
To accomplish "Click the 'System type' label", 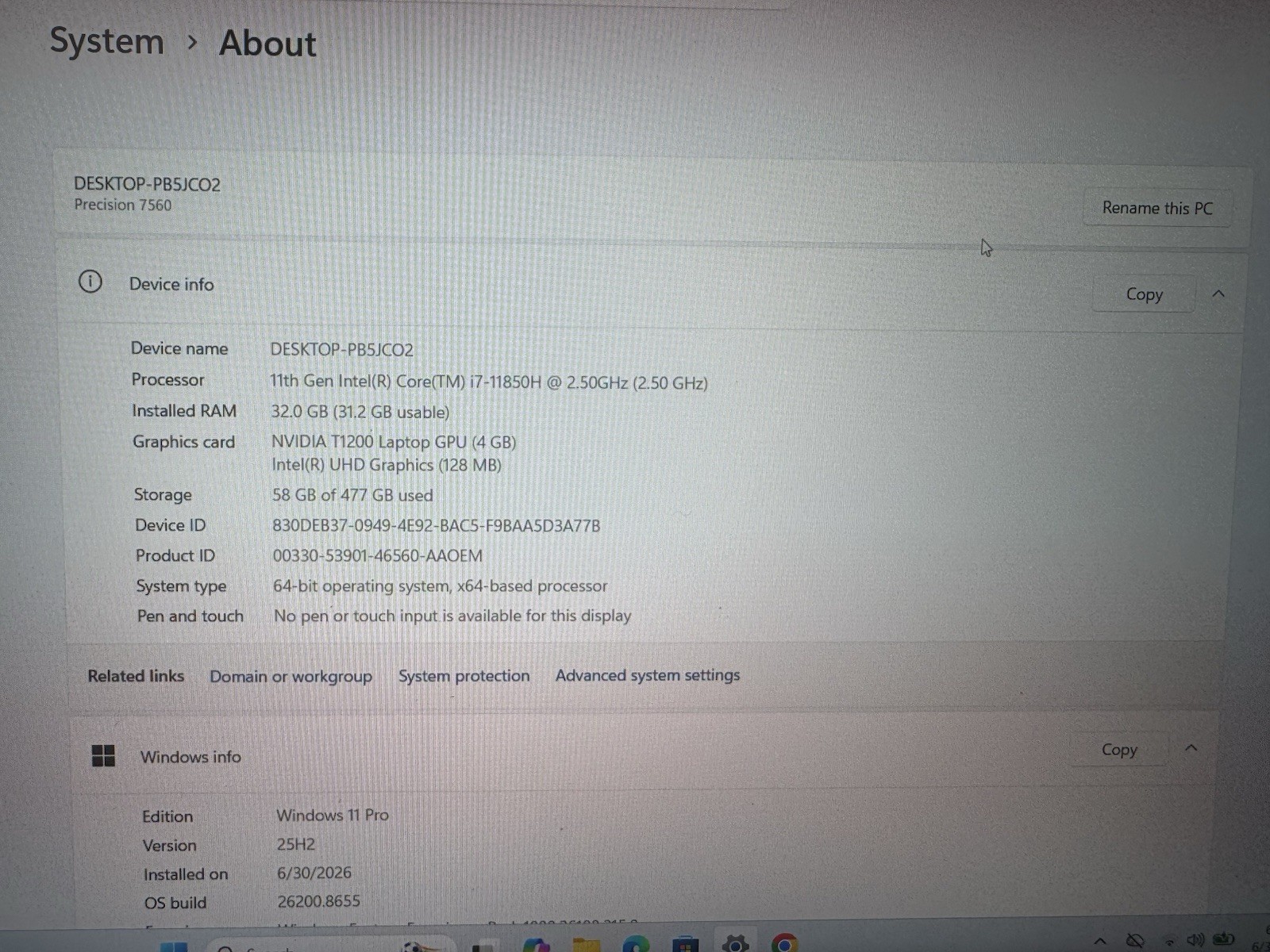I will [x=181, y=586].
